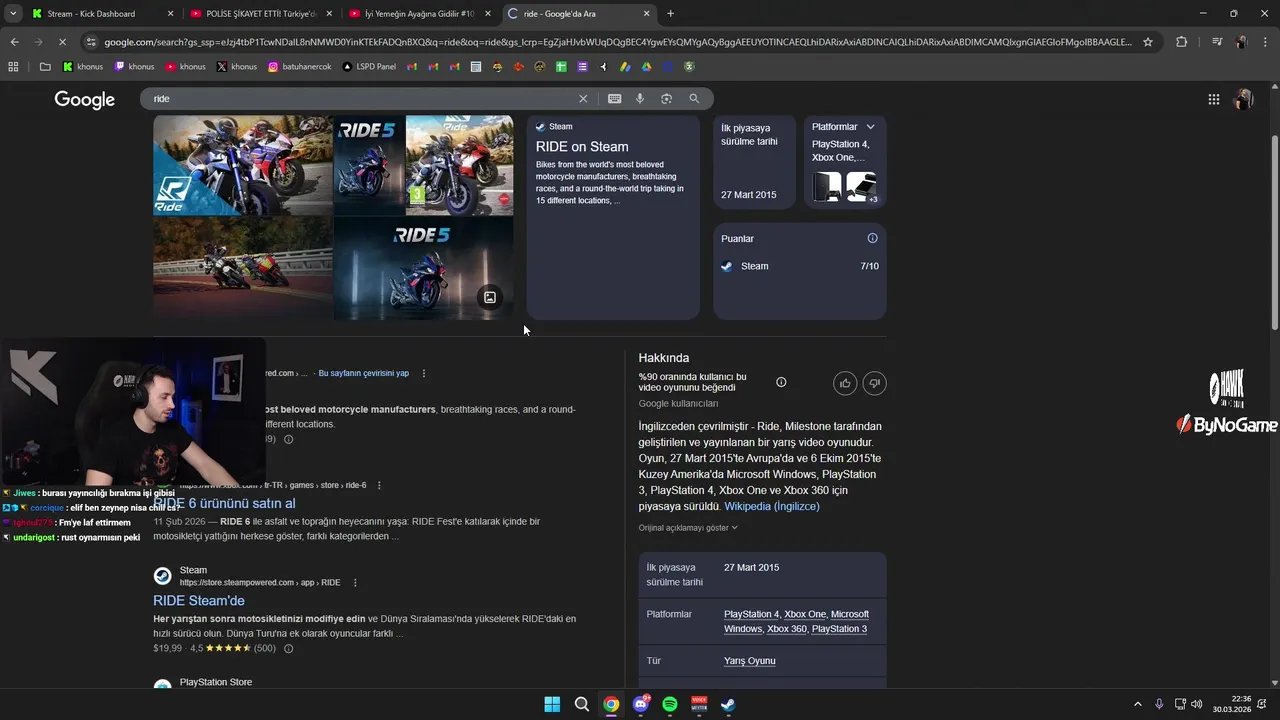Open the on-screen keyboard input tool
This screenshot has width=1280, height=720.
pyautogui.click(x=614, y=99)
